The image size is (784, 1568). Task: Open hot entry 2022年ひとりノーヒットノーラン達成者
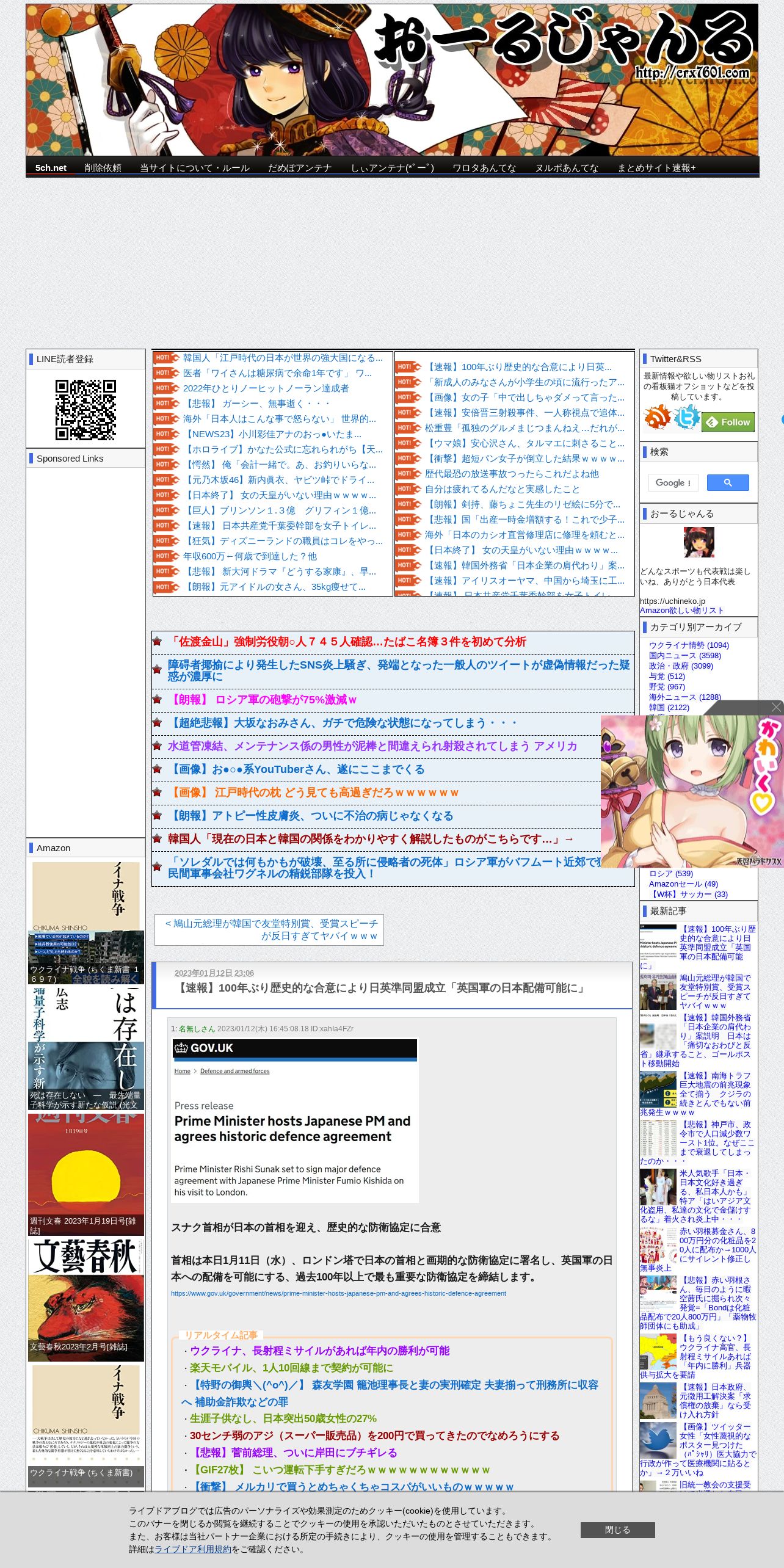266,388
